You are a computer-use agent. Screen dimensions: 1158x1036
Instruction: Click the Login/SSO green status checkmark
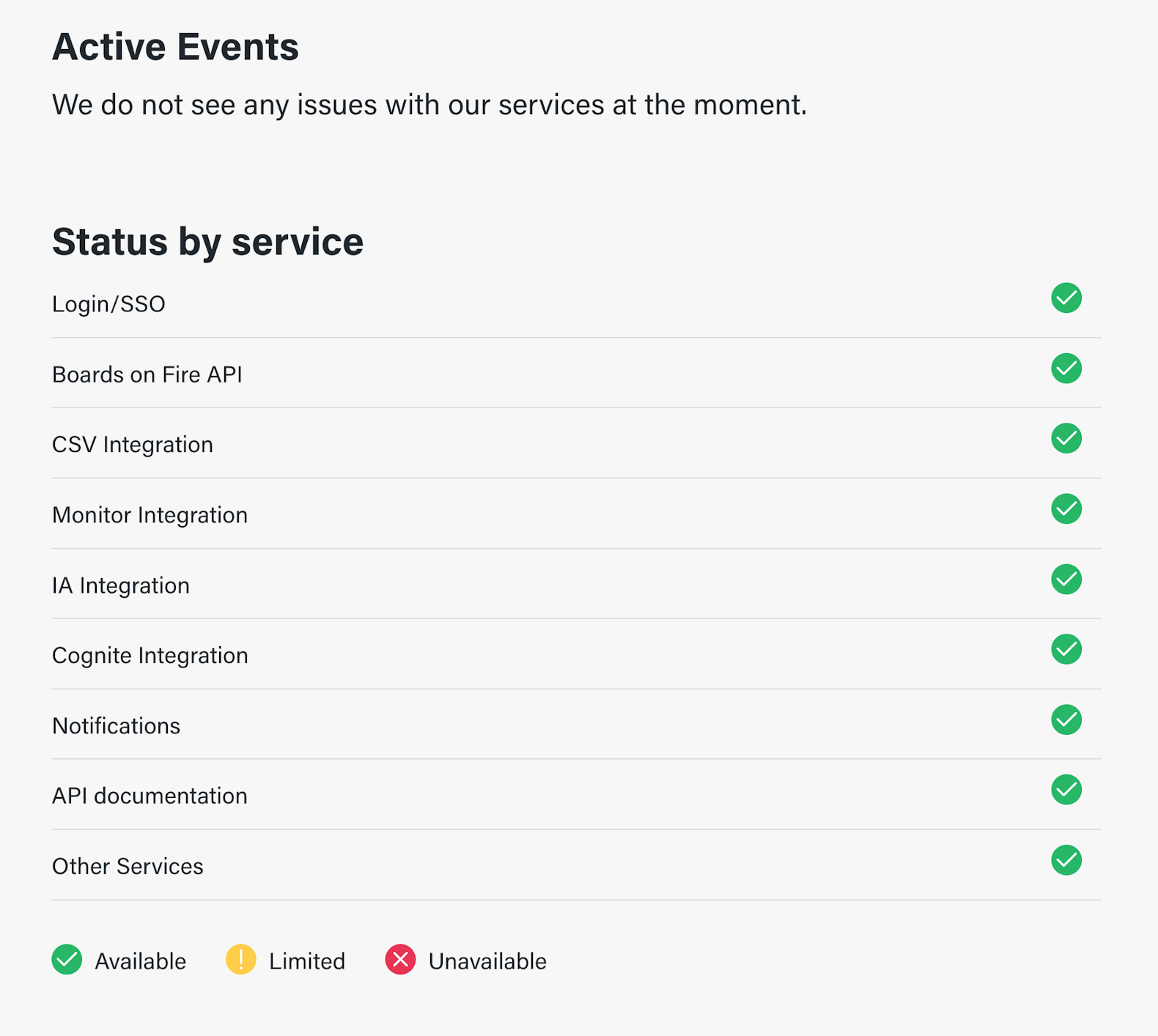pyautogui.click(x=1066, y=298)
